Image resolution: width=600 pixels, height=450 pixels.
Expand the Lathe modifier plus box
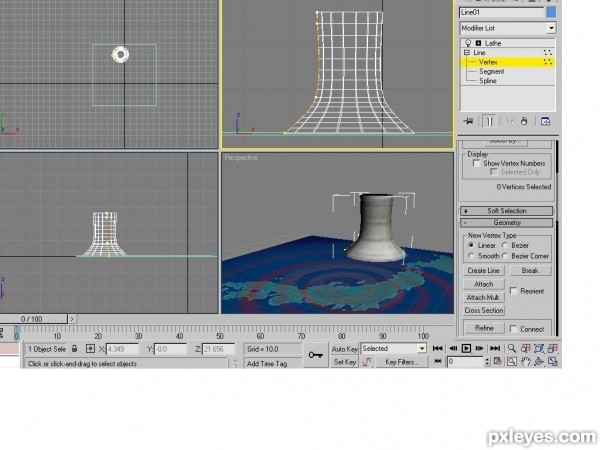point(478,43)
